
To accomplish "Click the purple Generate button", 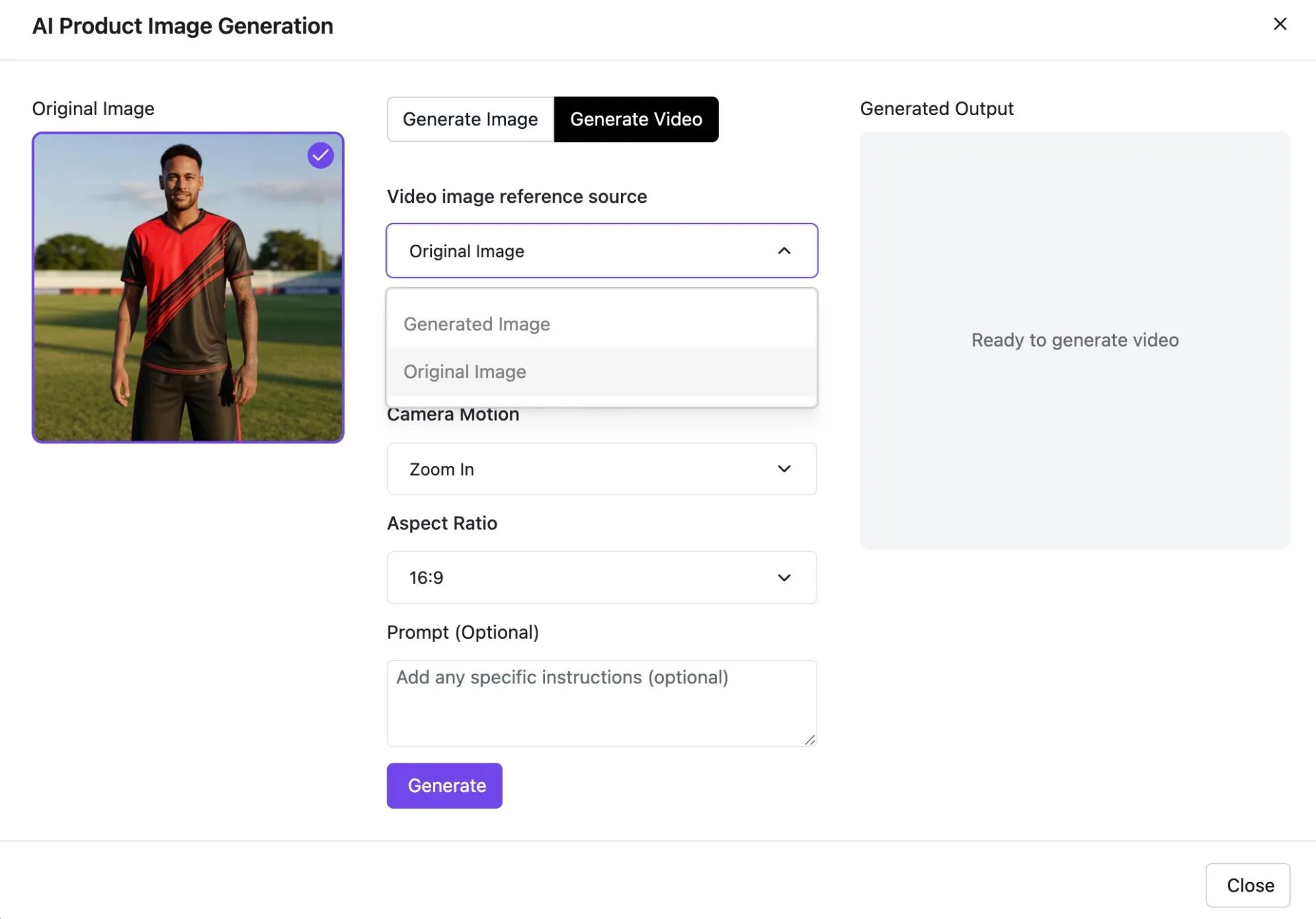I will point(444,785).
